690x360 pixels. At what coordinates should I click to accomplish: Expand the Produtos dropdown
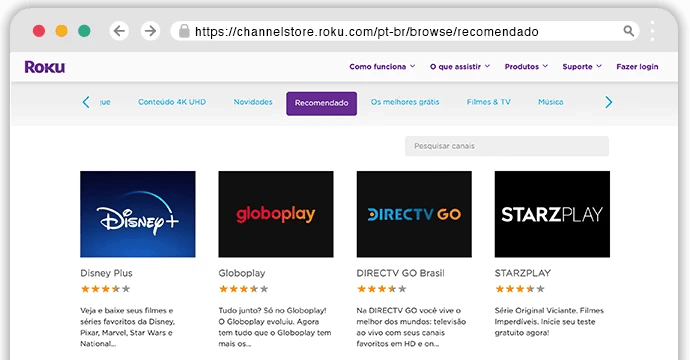526,66
